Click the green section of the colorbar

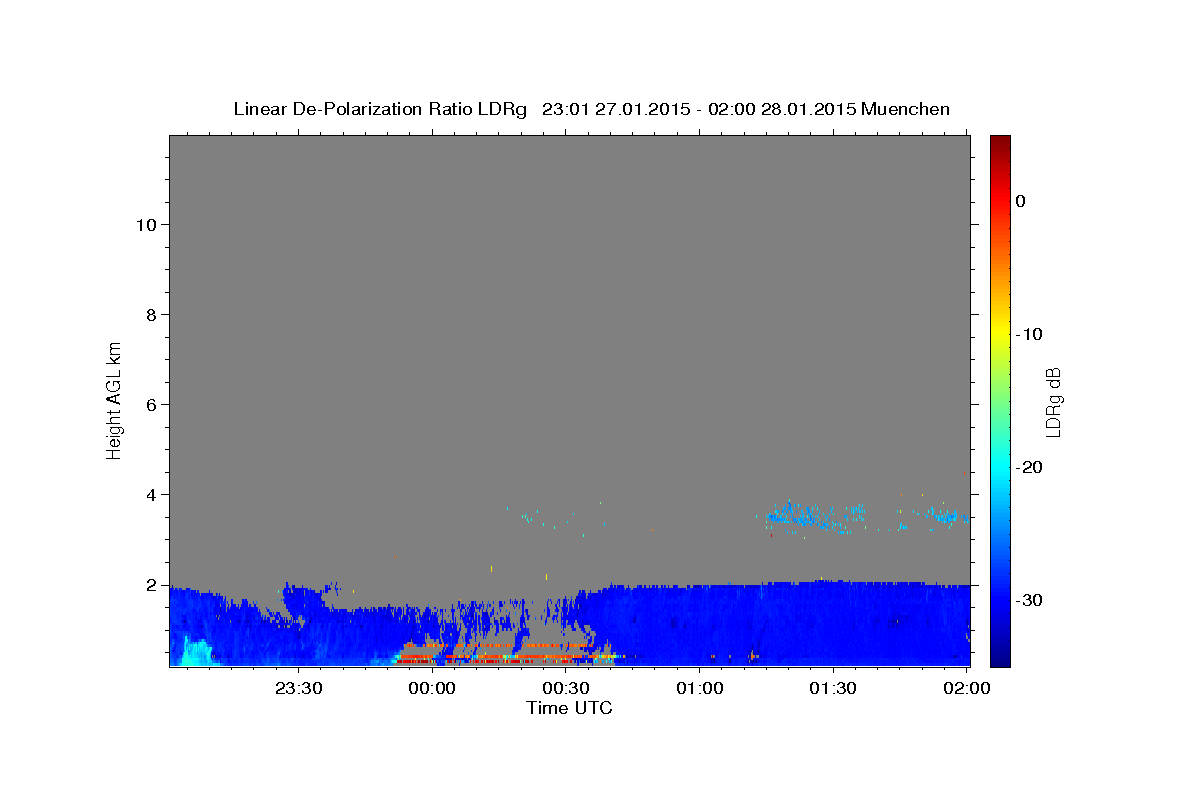1000,400
